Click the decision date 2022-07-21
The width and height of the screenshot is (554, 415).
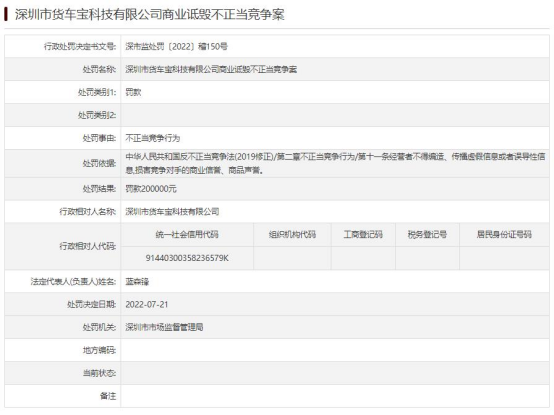tap(147, 304)
